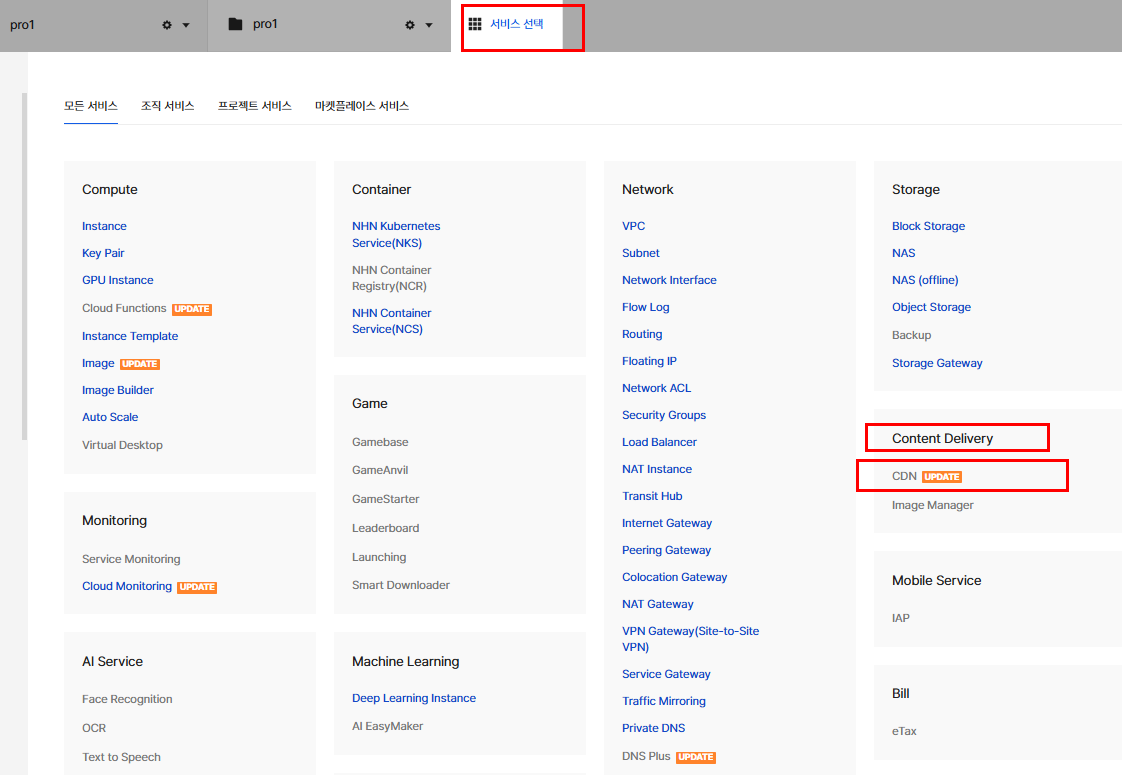This screenshot has width=1122, height=775.
Task: Open Transit Hub
Action: click(x=652, y=497)
